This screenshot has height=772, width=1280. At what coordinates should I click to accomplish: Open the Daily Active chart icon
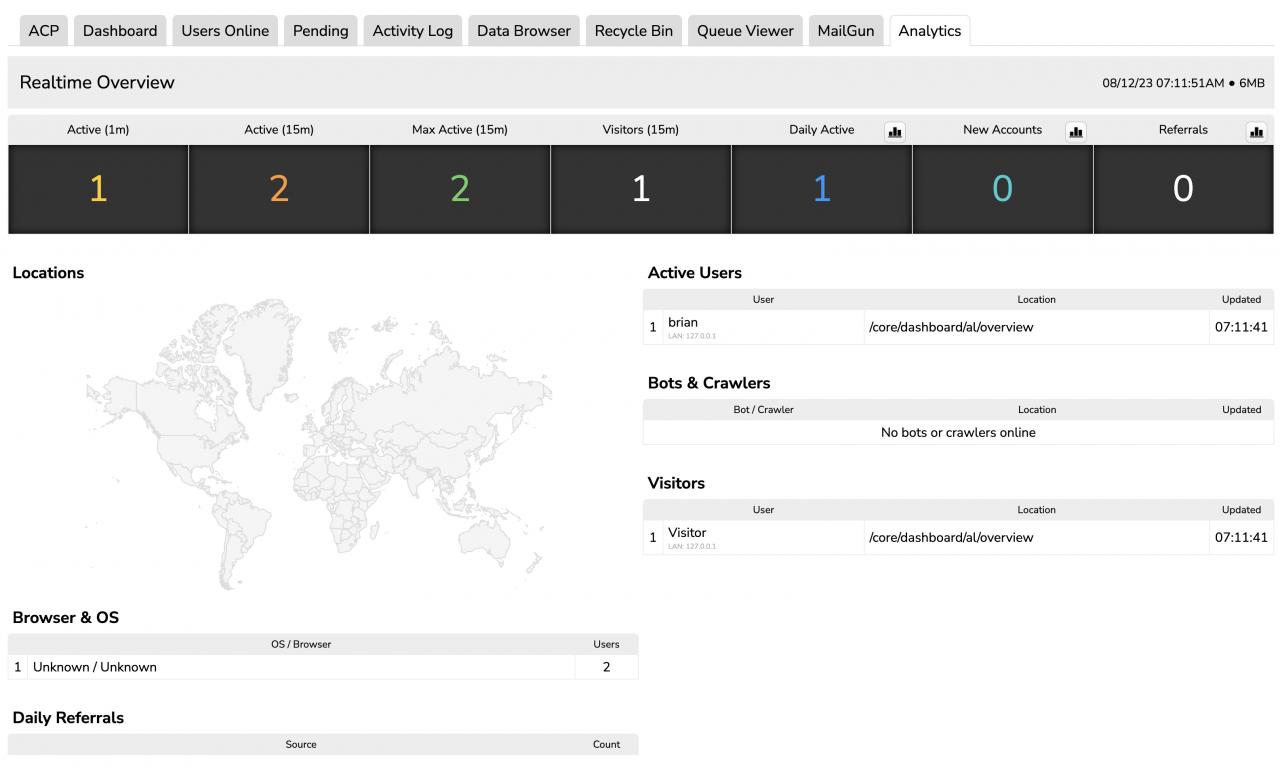point(895,131)
